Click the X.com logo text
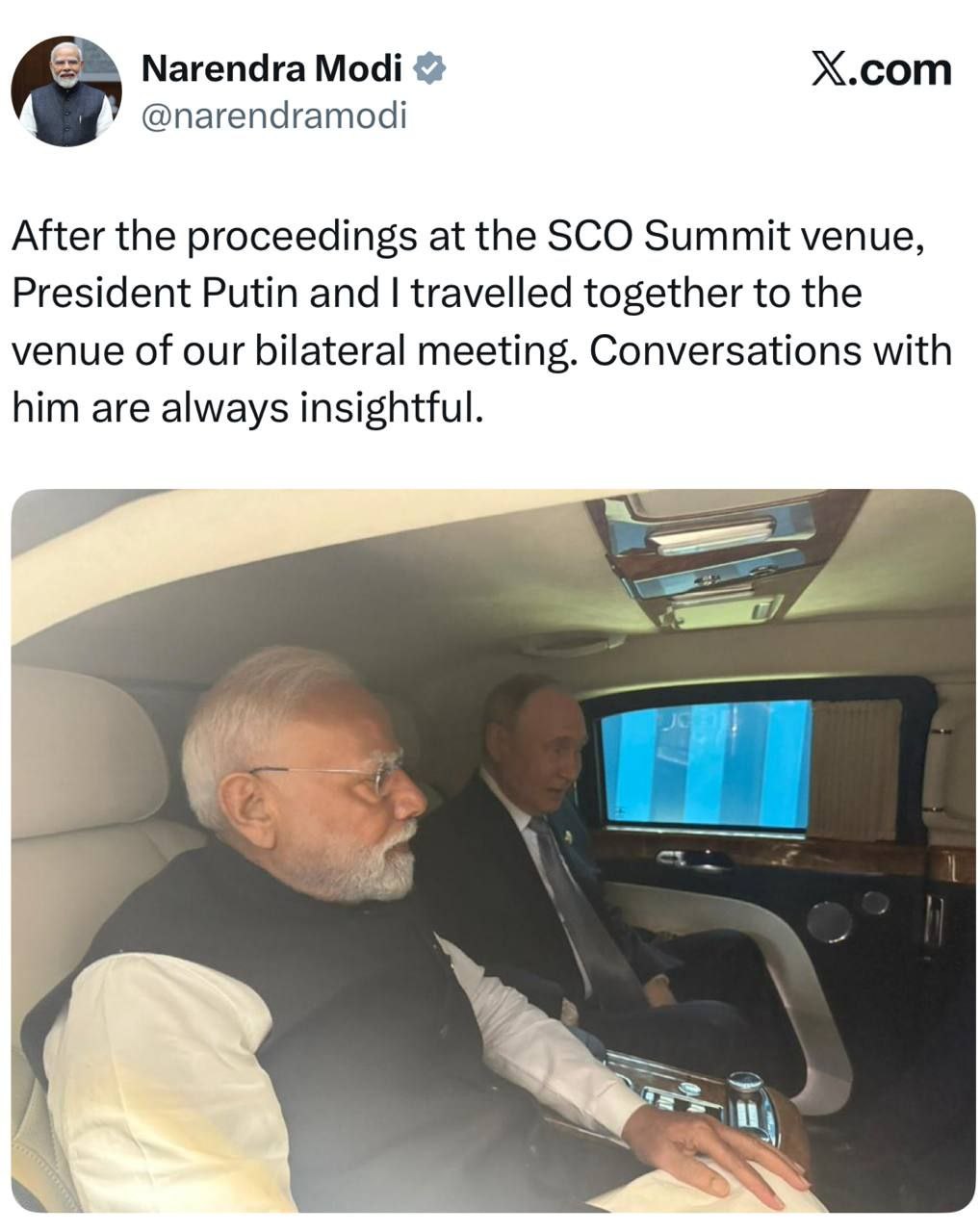 (881, 69)
